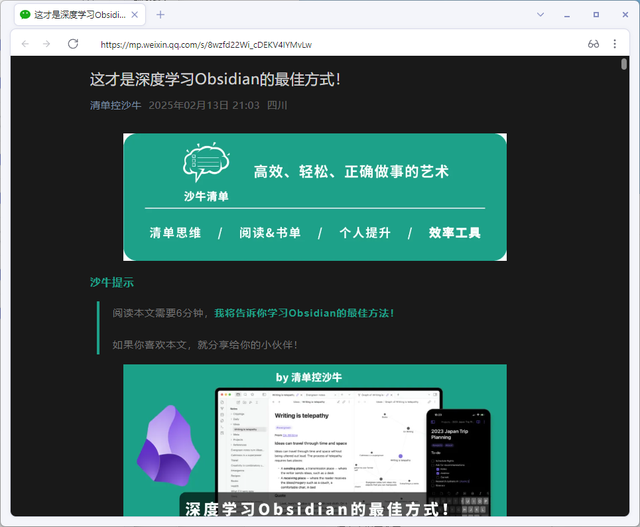Click the green text 我将告诉你学习Obsidian的最佳方法

pyautogui.click(x=304, y=313)
